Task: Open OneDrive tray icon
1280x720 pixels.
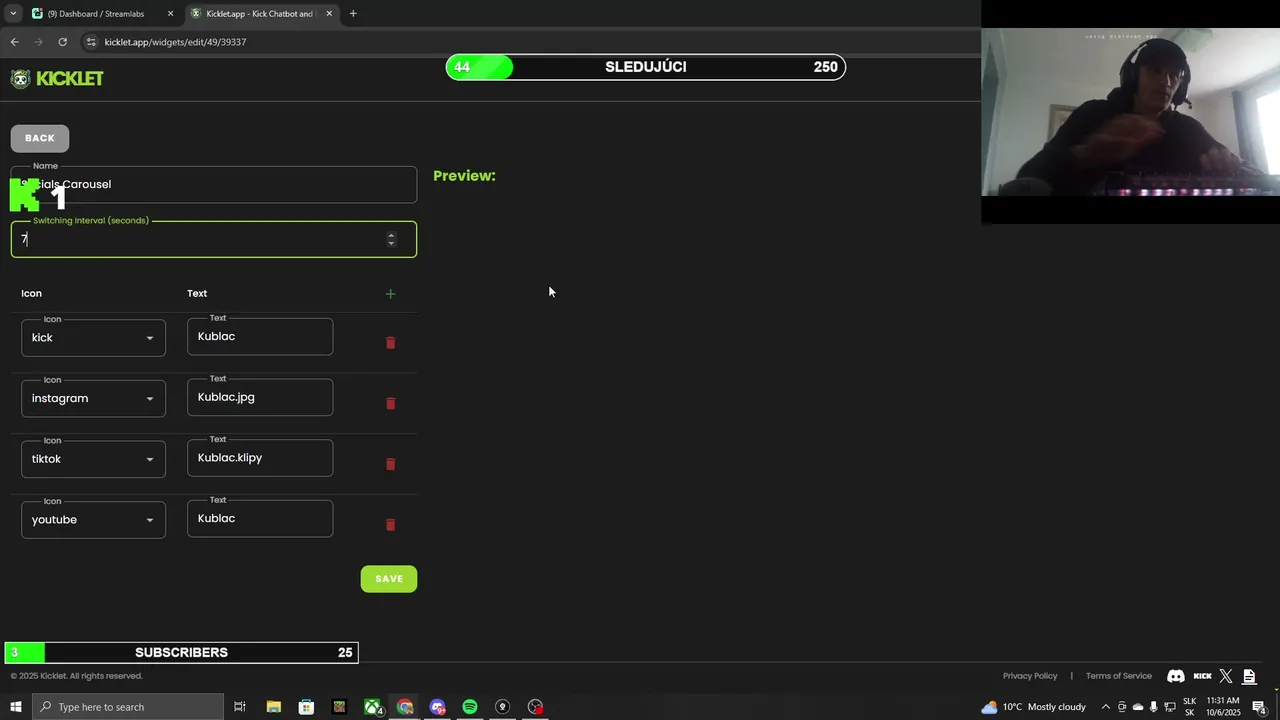Action: point(1137,707)
